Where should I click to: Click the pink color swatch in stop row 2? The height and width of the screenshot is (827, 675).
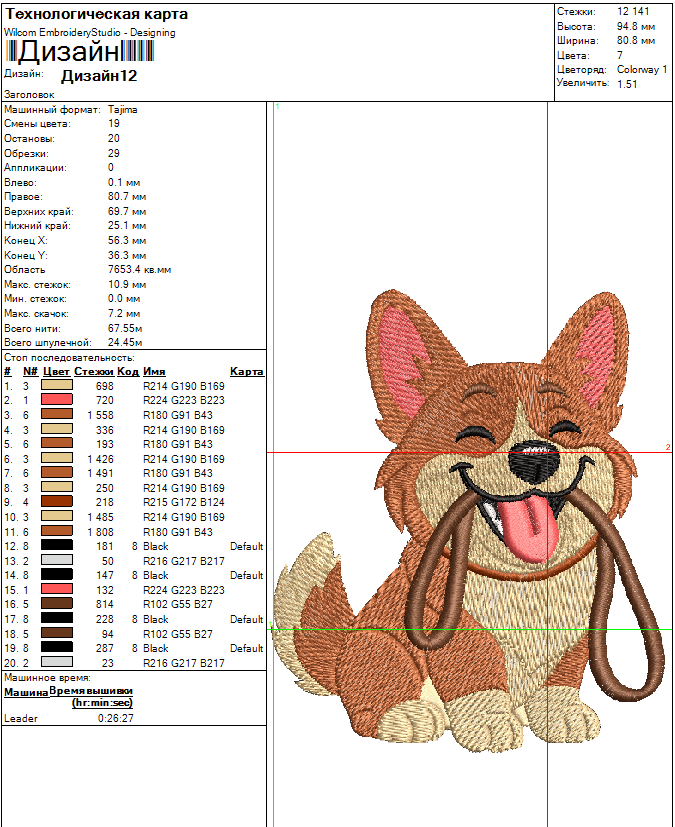[57, 400]
